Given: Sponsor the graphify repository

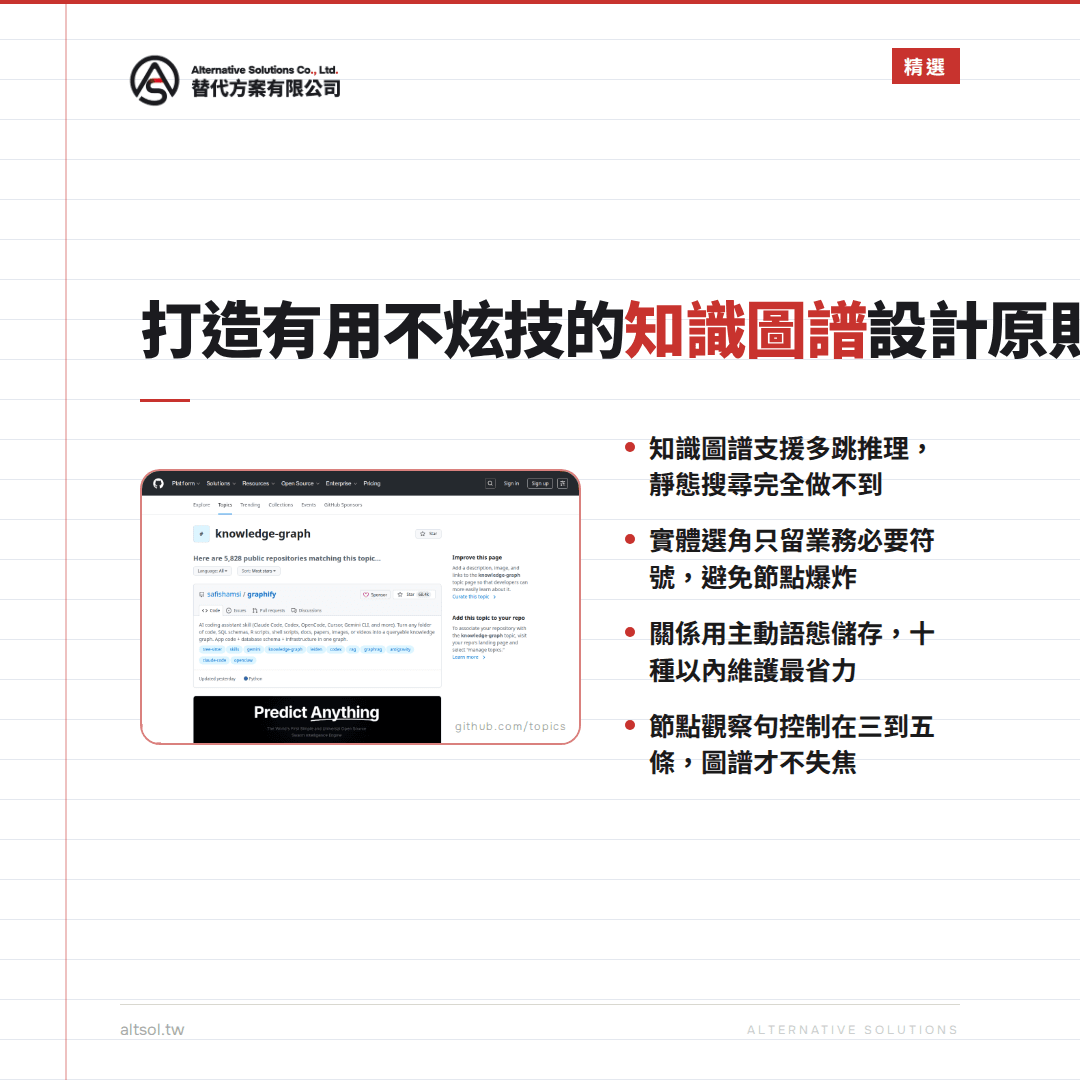Looking at the screenshot, I should tap(375, 594).
